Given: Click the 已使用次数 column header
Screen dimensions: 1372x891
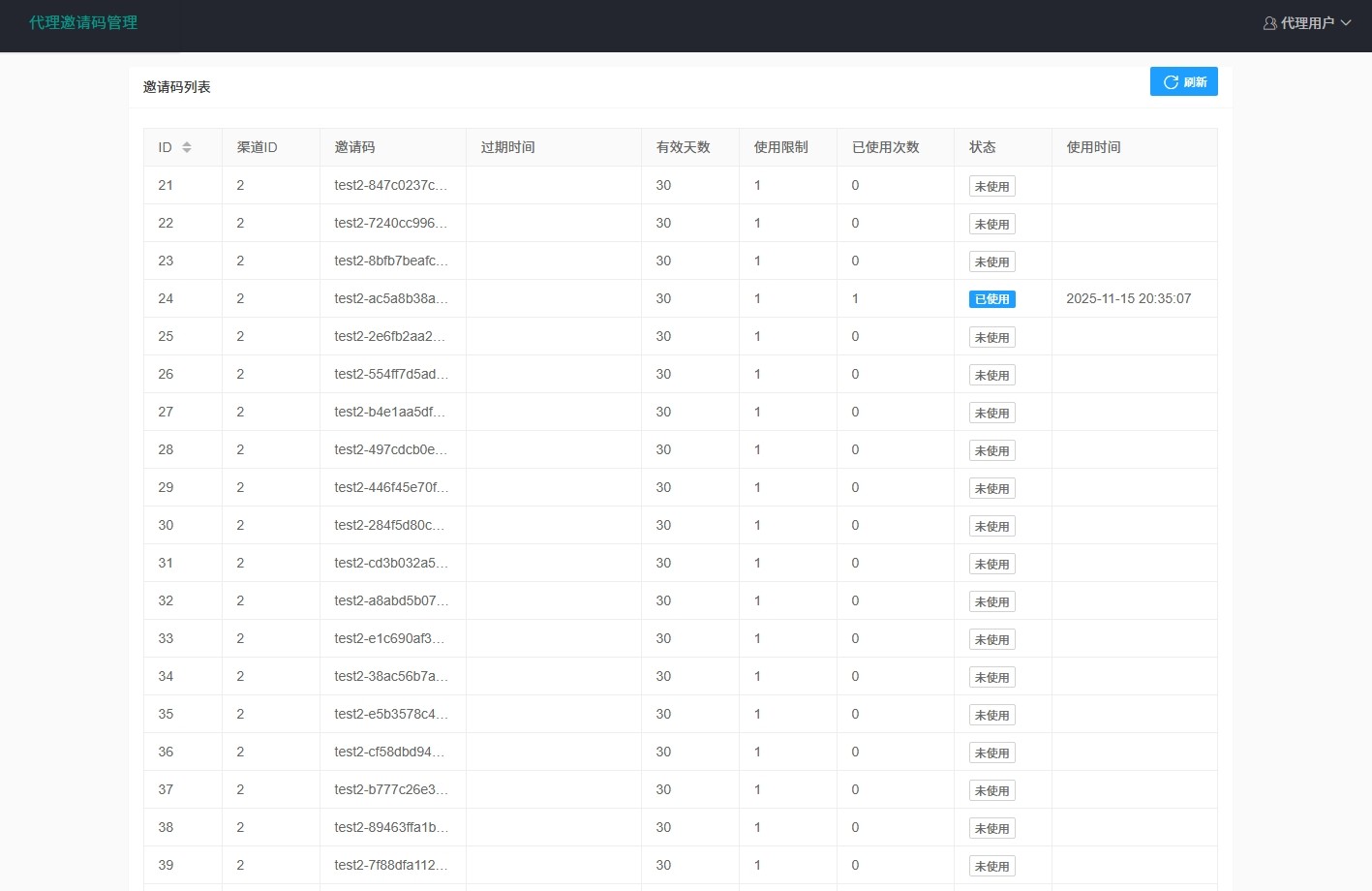Looking at the screenshot, I should (x=885, y=147).
